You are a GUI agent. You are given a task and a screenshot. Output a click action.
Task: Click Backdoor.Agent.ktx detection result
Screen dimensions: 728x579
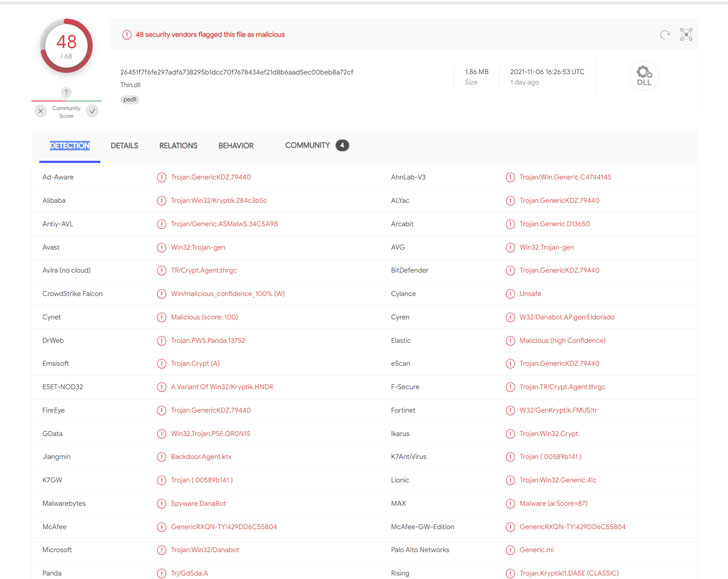click(x=201, y=457)
